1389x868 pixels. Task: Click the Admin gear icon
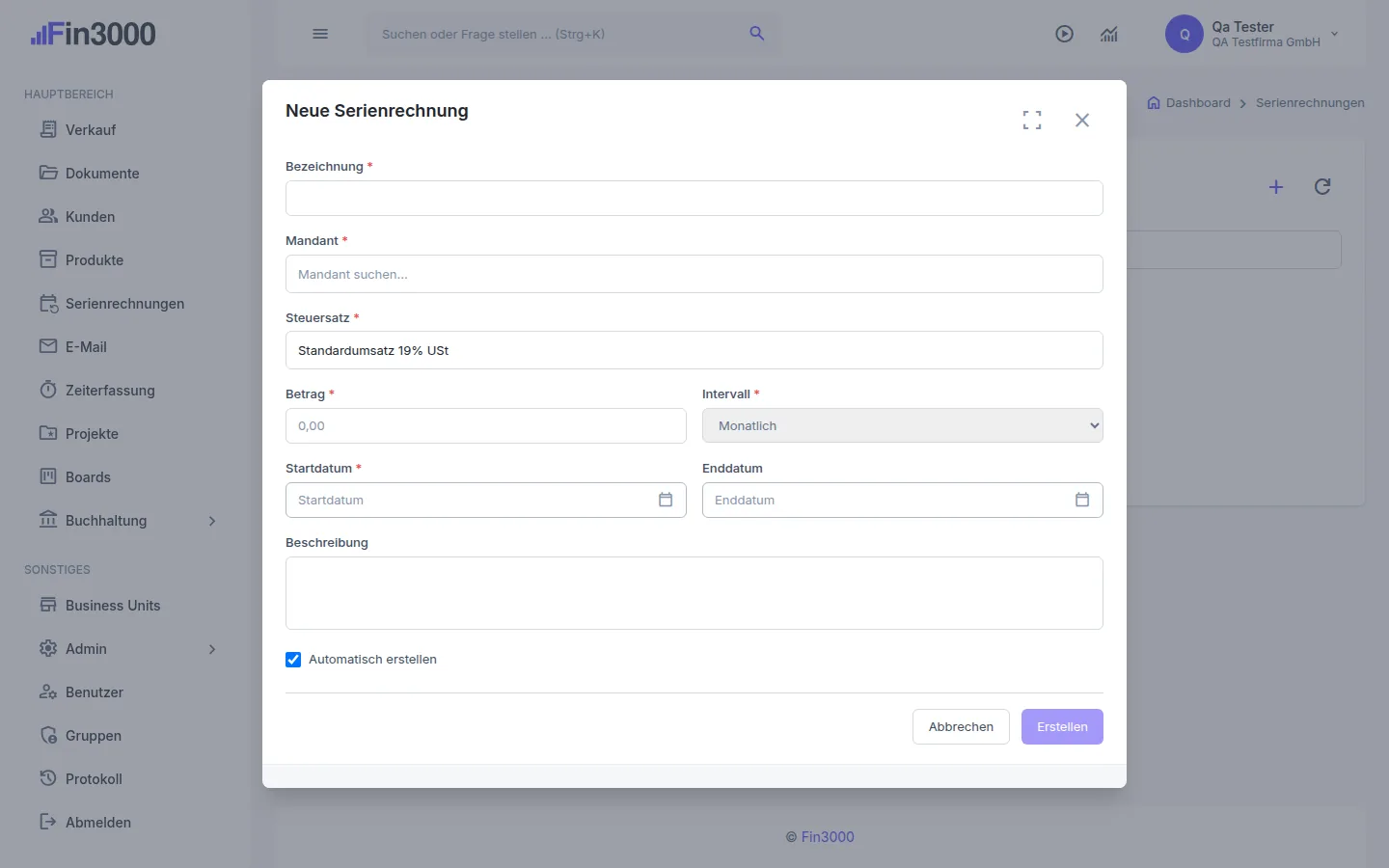point(48,648)
